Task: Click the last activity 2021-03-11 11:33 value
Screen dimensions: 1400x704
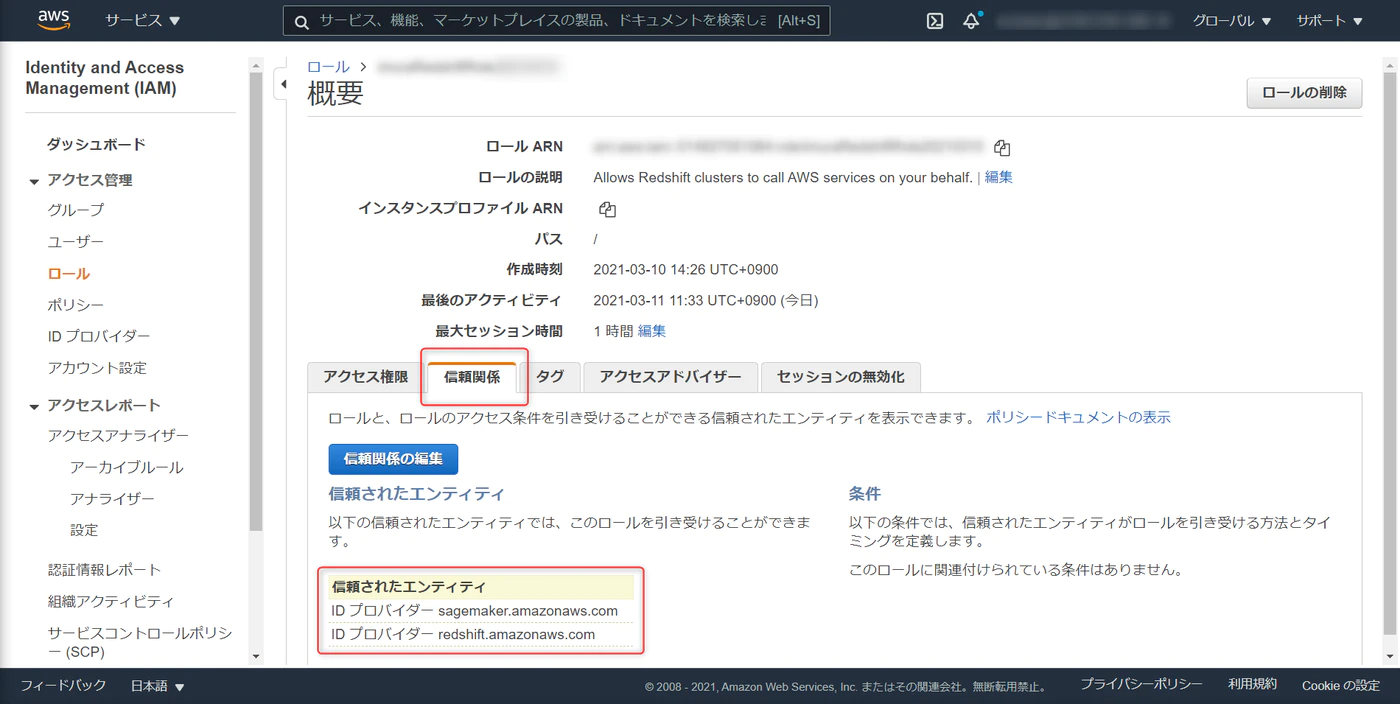Action: tap(706, 301)
